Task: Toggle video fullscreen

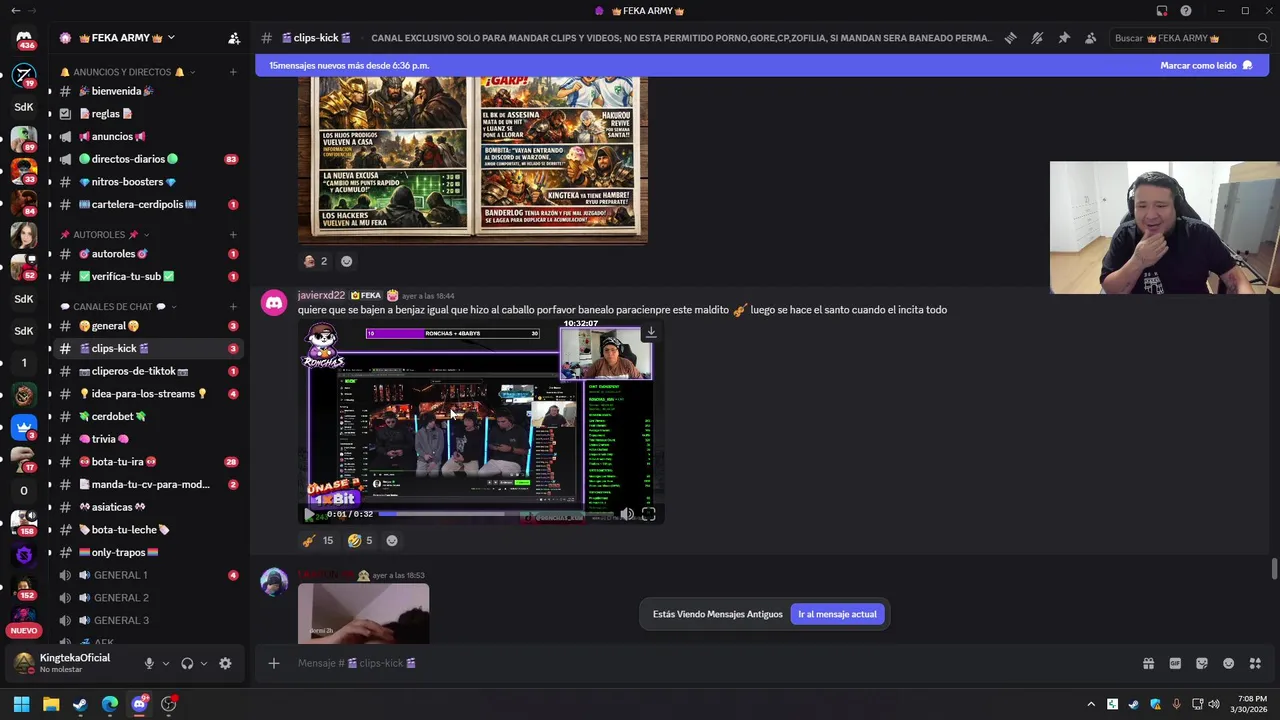Action: (x=649, y=514)
